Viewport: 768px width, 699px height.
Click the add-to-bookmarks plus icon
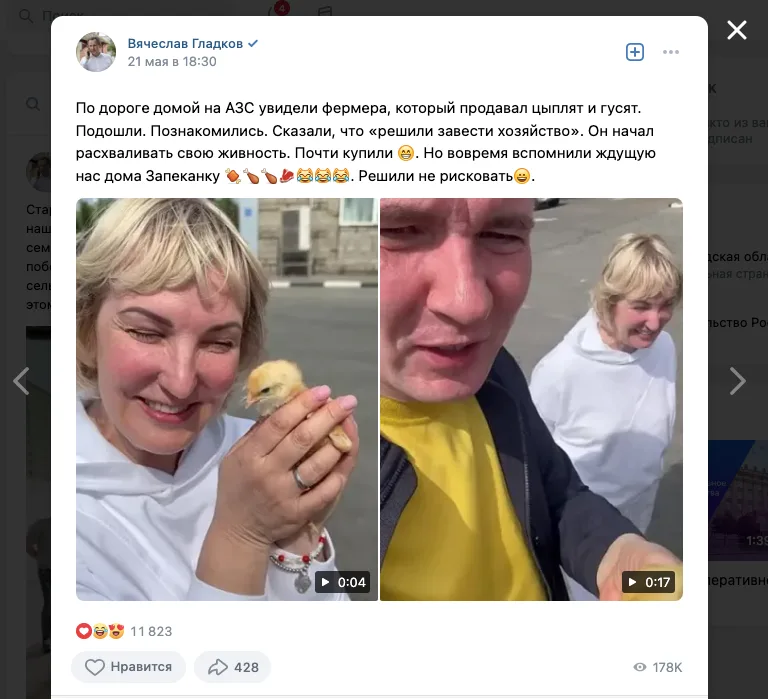coord(635,52)
